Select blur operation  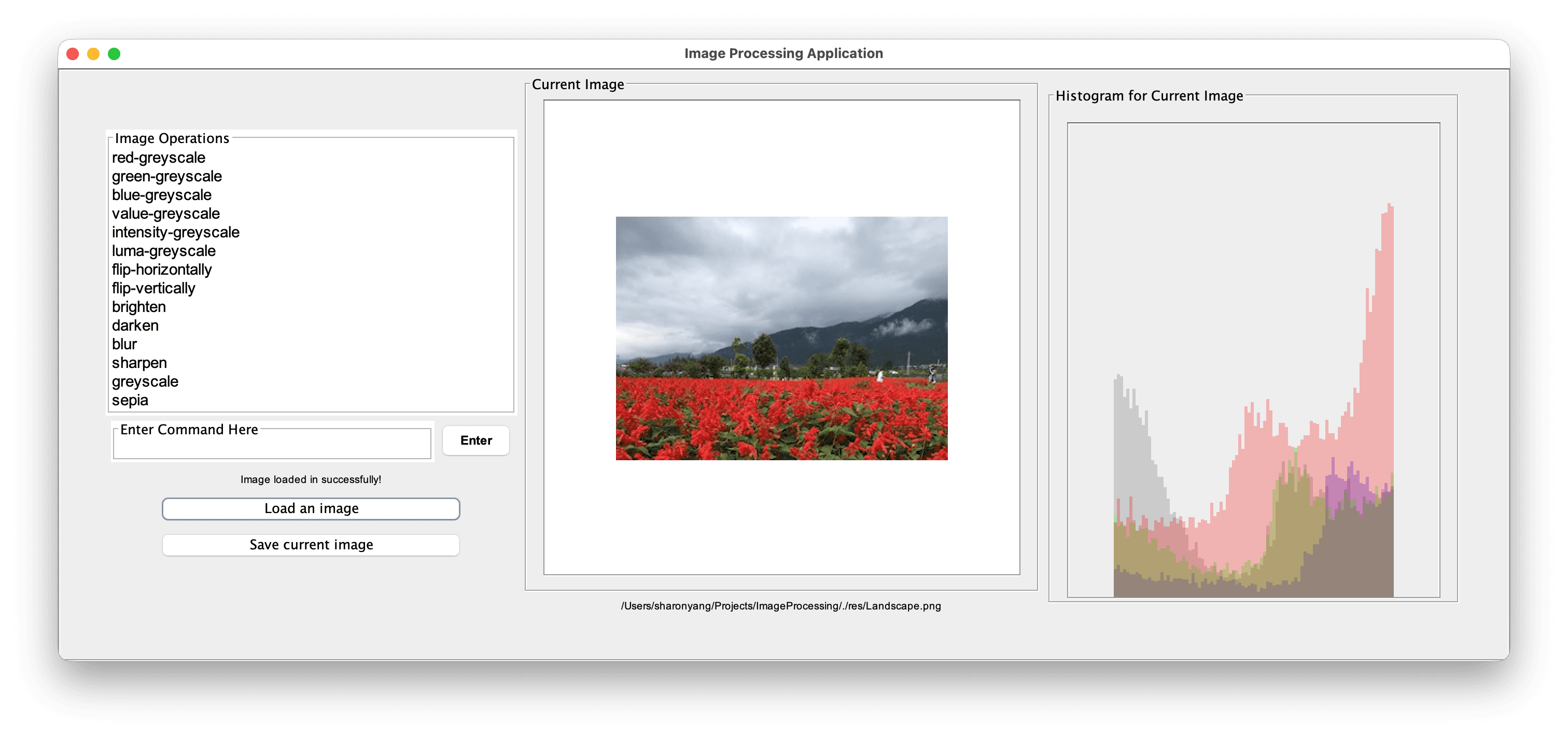point(311,344)
